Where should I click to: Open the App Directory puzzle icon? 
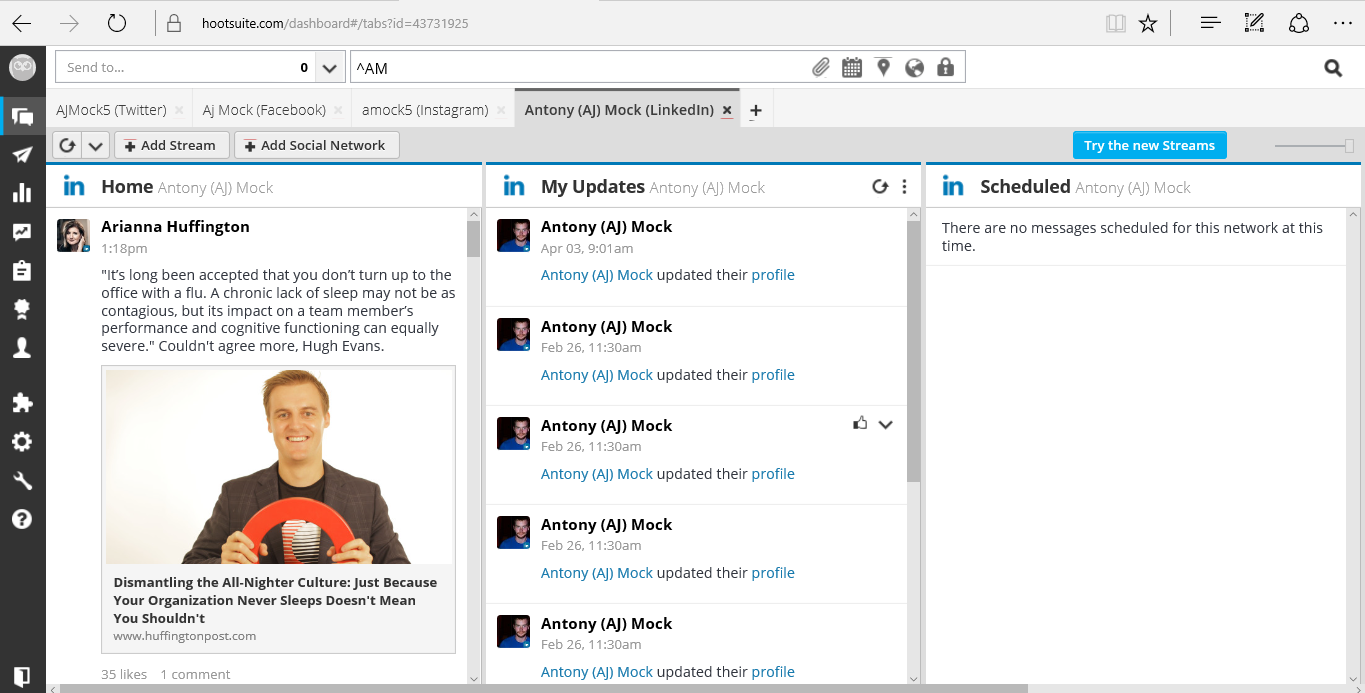click(22, 403)
